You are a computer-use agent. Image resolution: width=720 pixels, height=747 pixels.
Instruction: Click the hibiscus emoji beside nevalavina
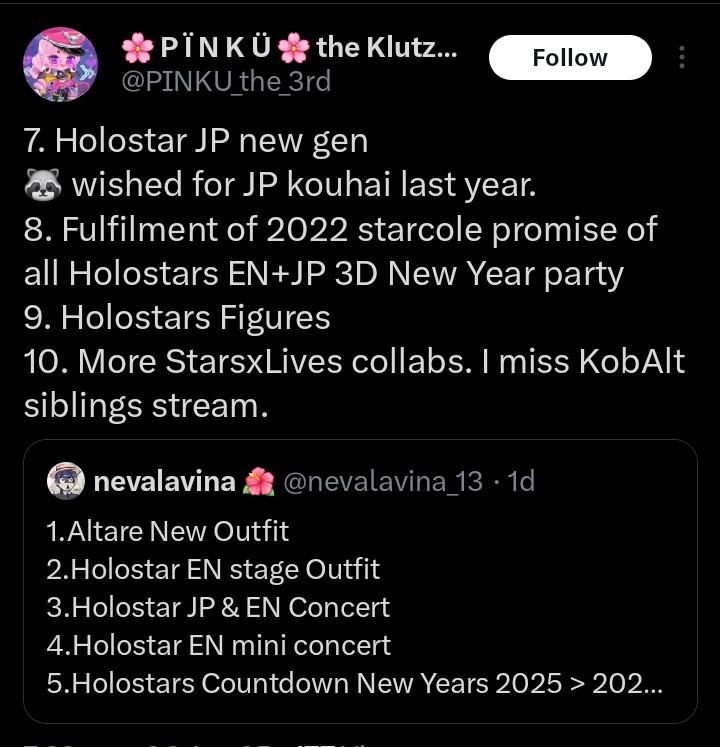point(259,482)
